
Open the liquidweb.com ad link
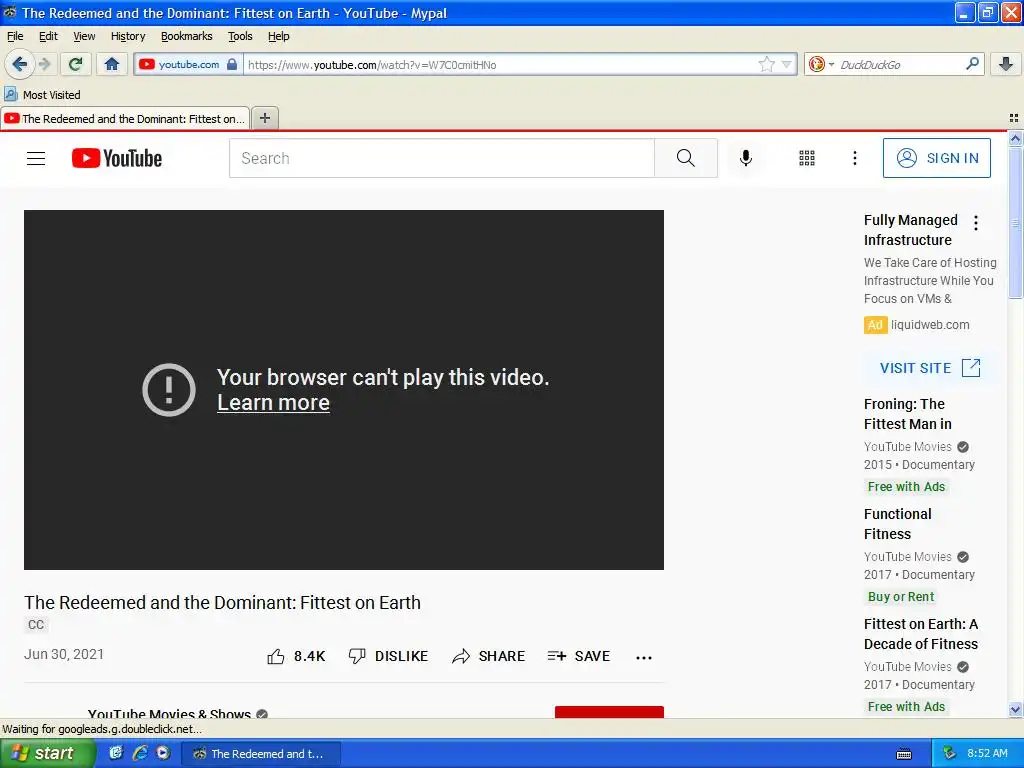(930, 325)
